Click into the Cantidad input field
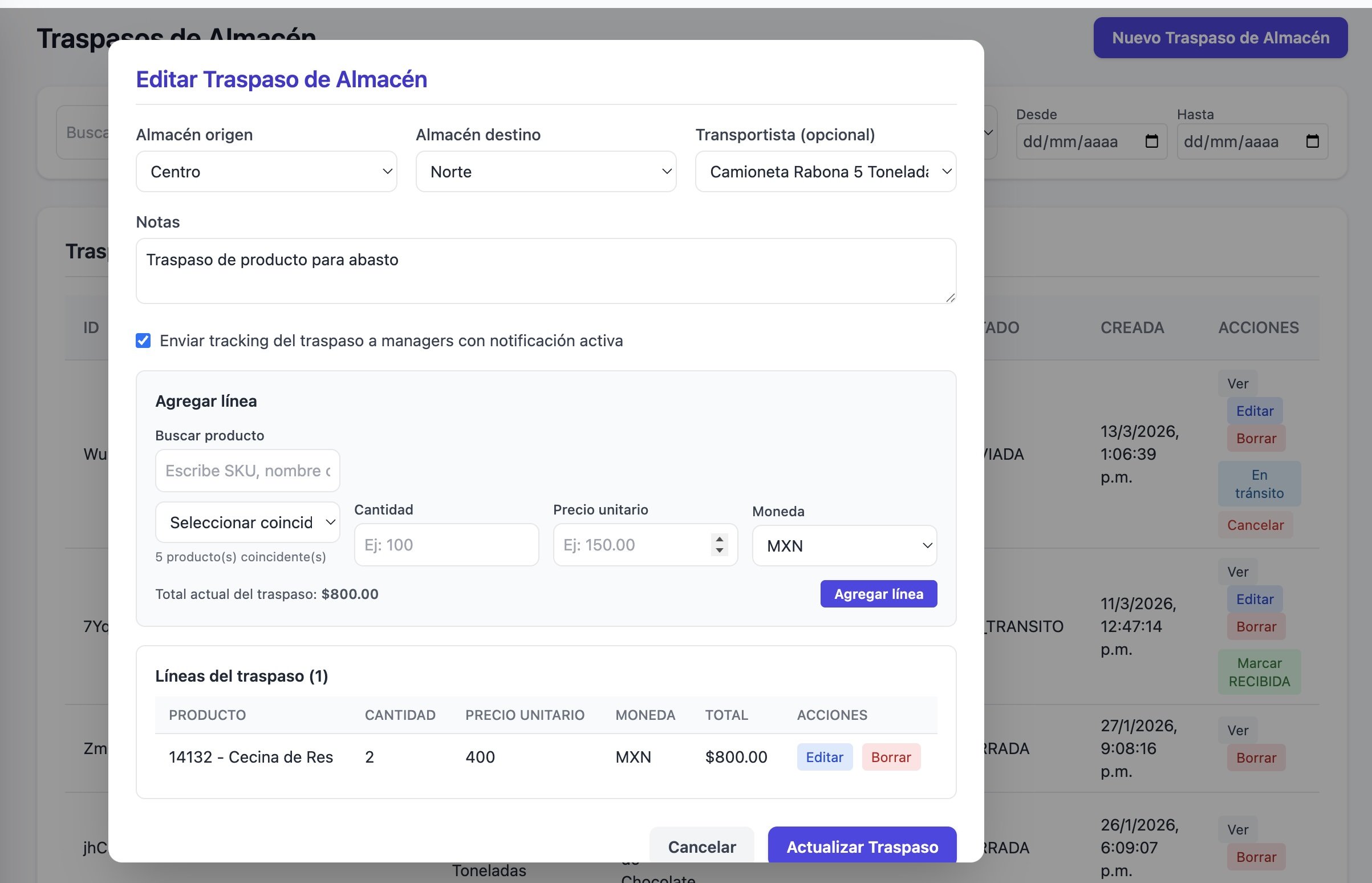1372x883 pixels. (x=446, y=545)
